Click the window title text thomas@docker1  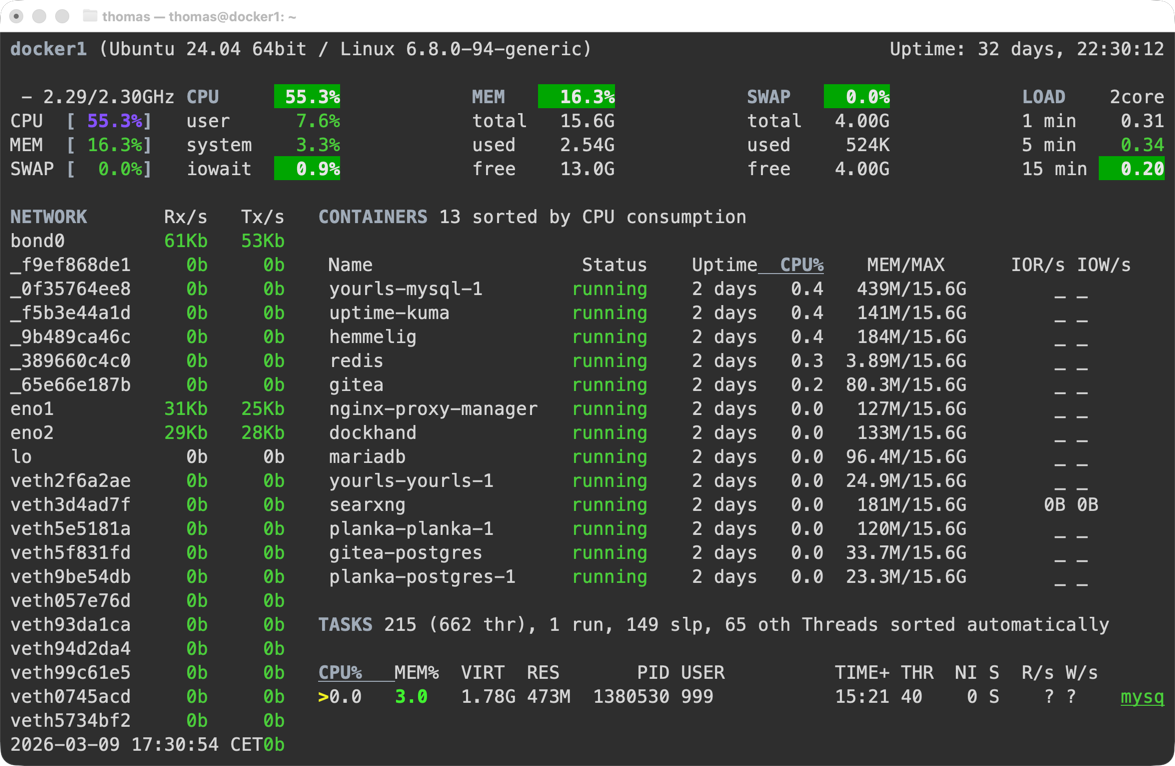(x=199, y=16)
